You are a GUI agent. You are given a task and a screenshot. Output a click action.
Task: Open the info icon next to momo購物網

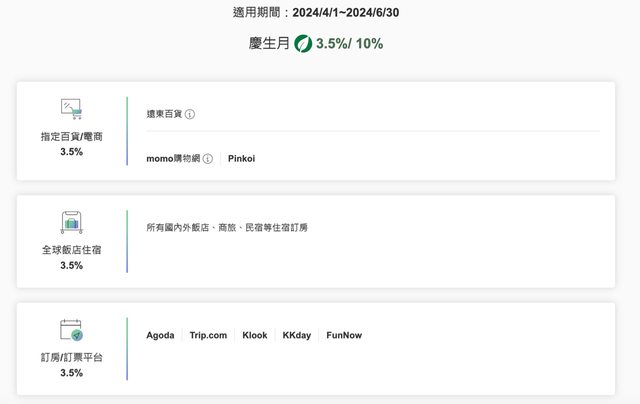coord(208,158)
